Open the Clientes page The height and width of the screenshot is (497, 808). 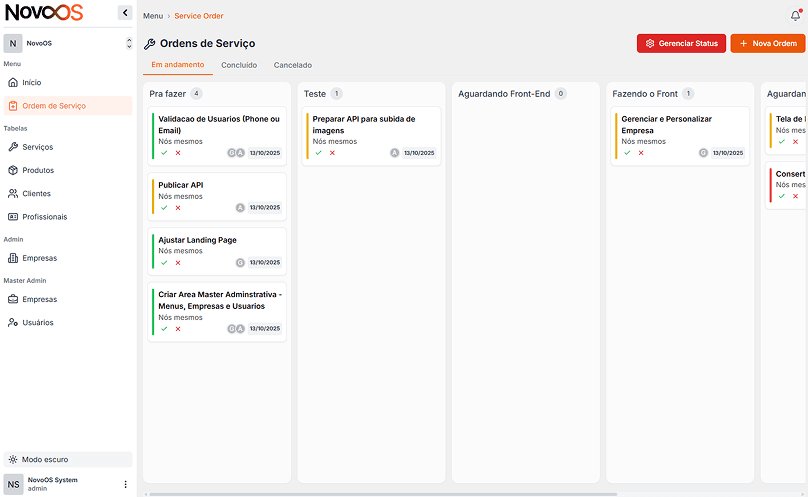coord(36,193)
